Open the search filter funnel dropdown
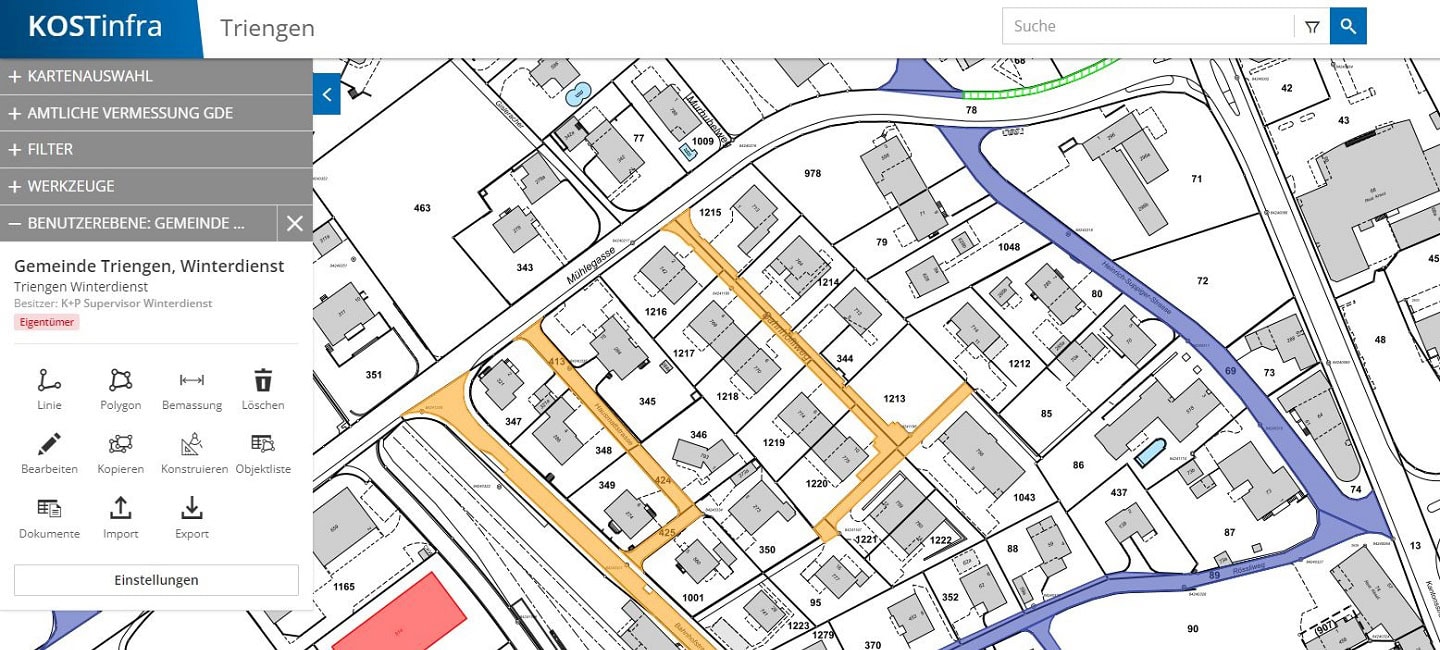The height and width of the screenshot is (650, 1440). 1312,27
